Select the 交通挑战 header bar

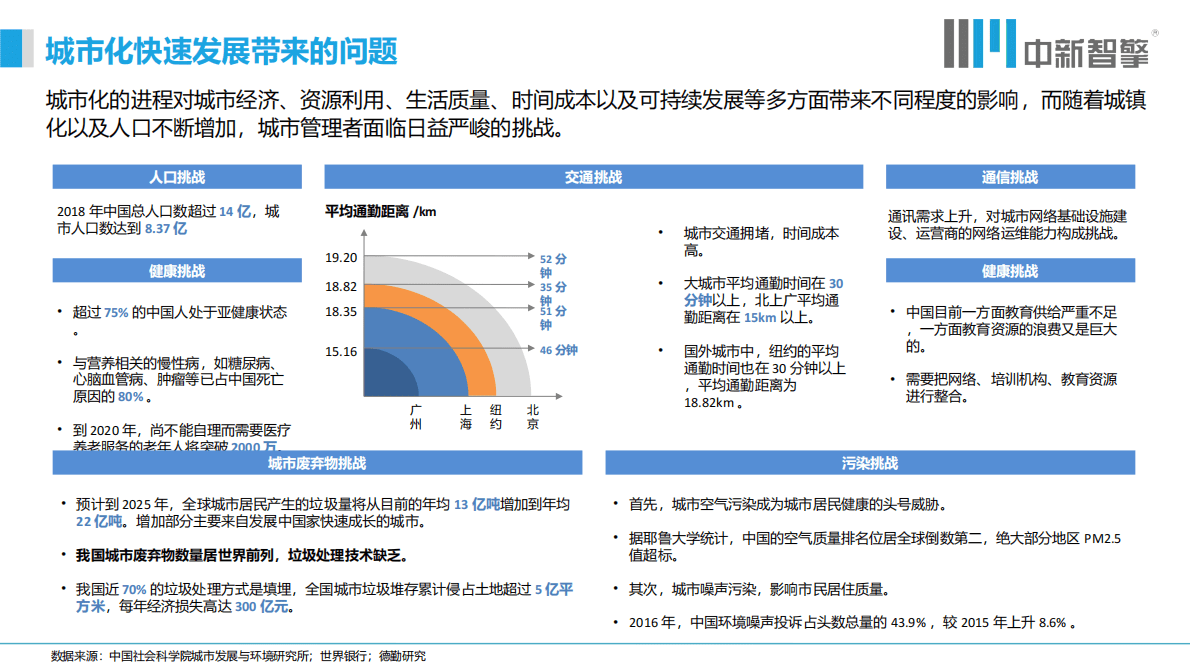pos(592,176)
